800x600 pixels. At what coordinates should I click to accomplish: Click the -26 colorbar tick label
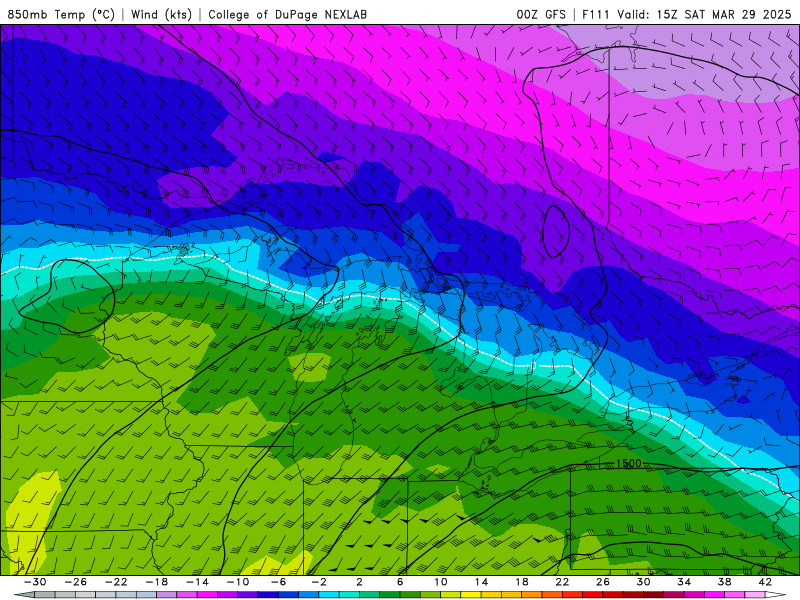76,582
